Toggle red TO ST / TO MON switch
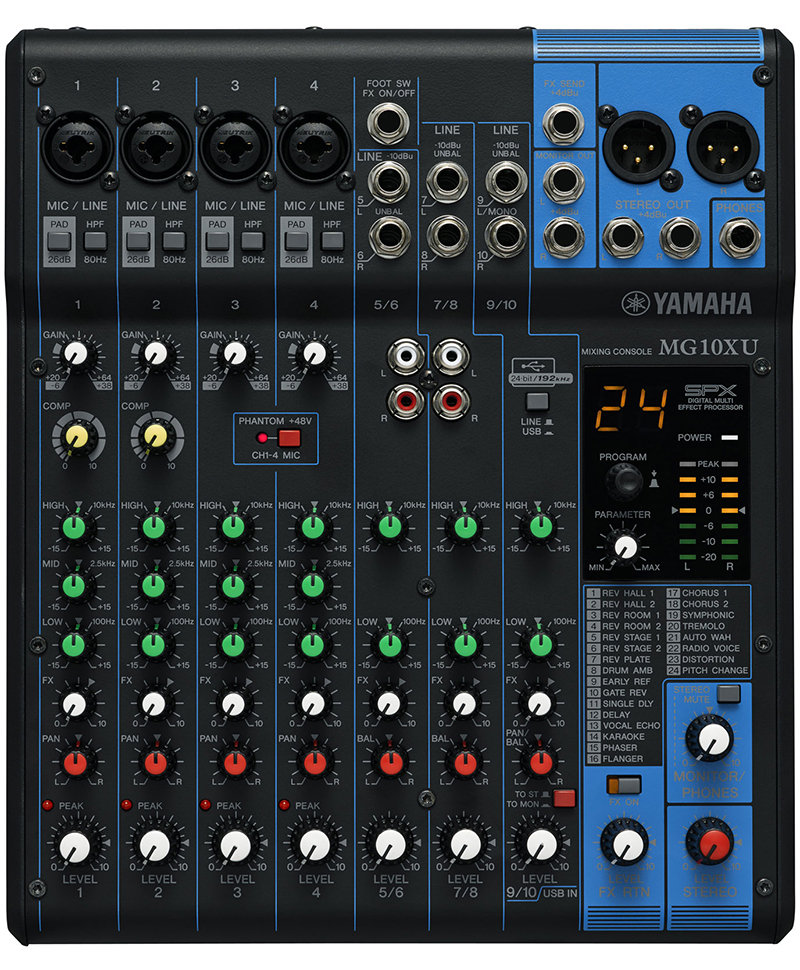 click(564, 799)
